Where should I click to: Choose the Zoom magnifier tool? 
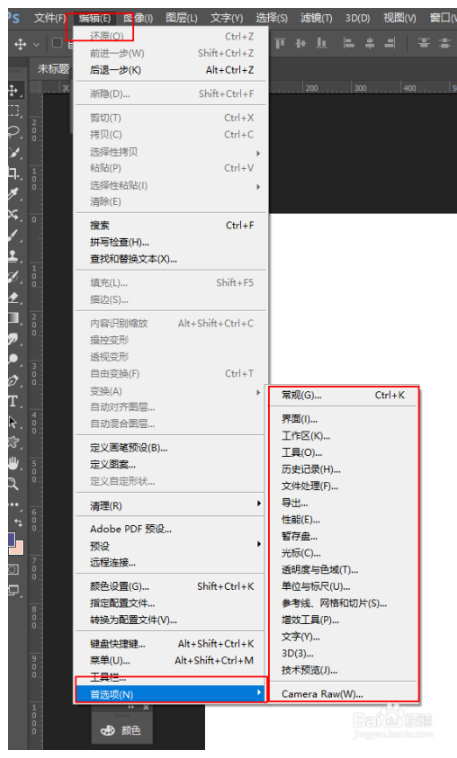pos(14,483)
